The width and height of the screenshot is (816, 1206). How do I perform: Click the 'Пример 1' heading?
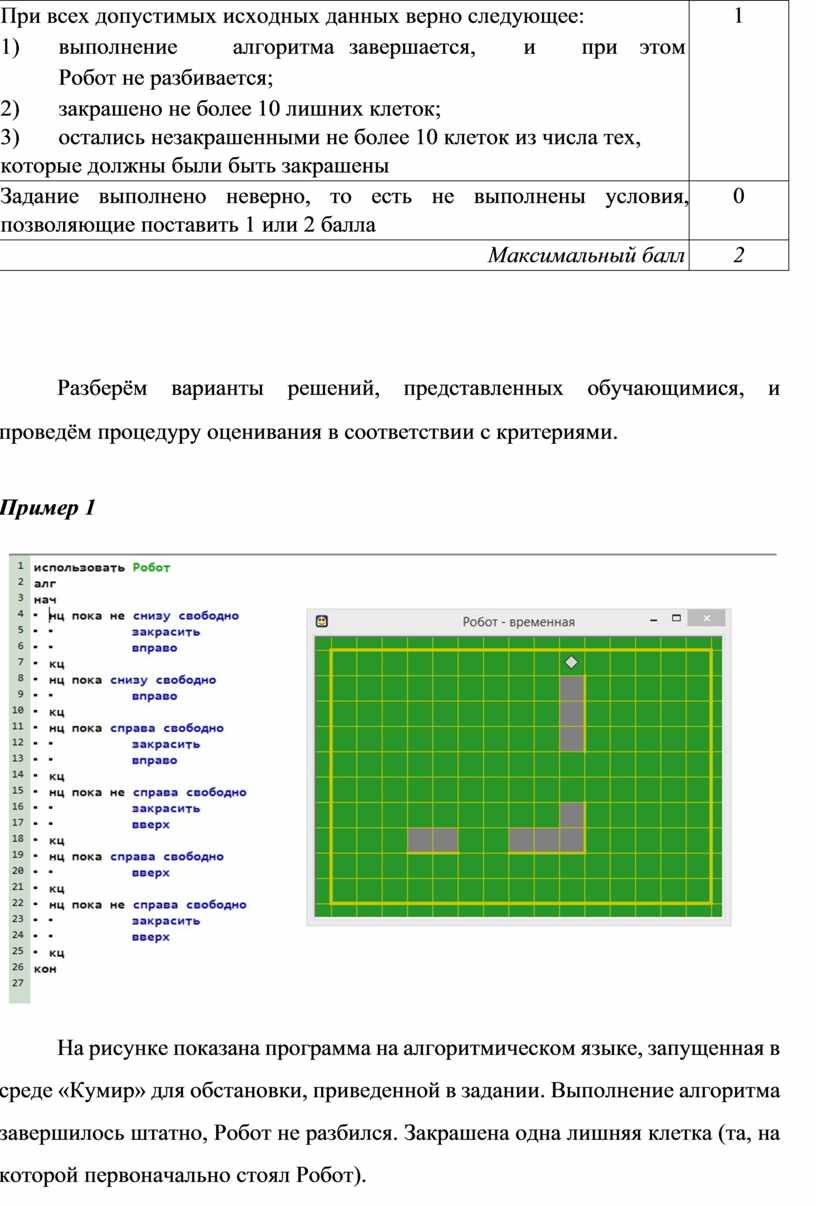pos(48,508)
